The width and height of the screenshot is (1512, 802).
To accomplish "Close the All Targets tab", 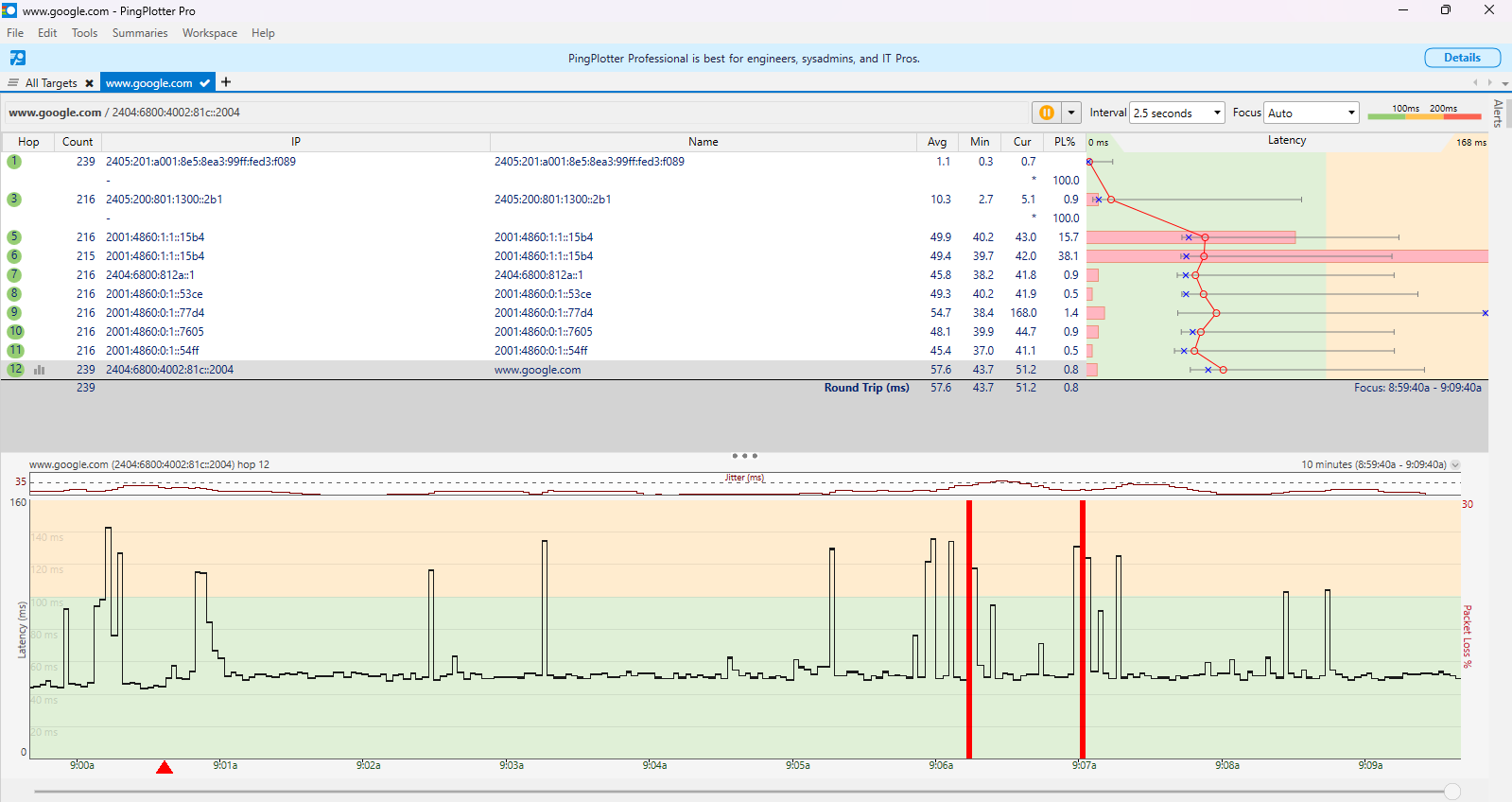I will (x=90, y=83).
